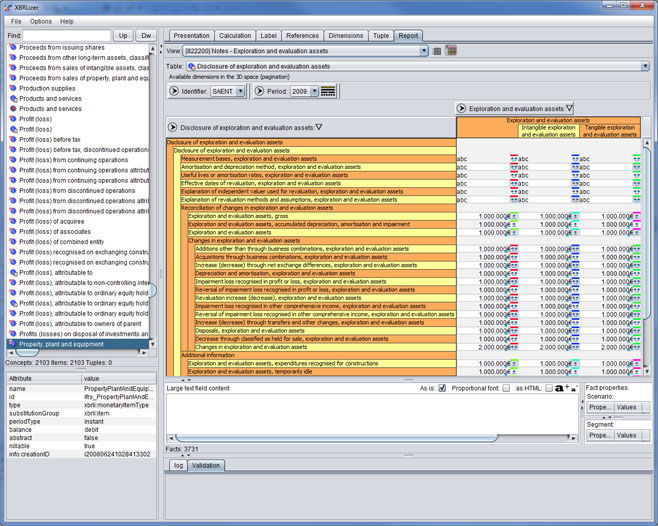
Task: Select row Measurement bases, exploration and evaluation assets
Action: pos(319,159)
